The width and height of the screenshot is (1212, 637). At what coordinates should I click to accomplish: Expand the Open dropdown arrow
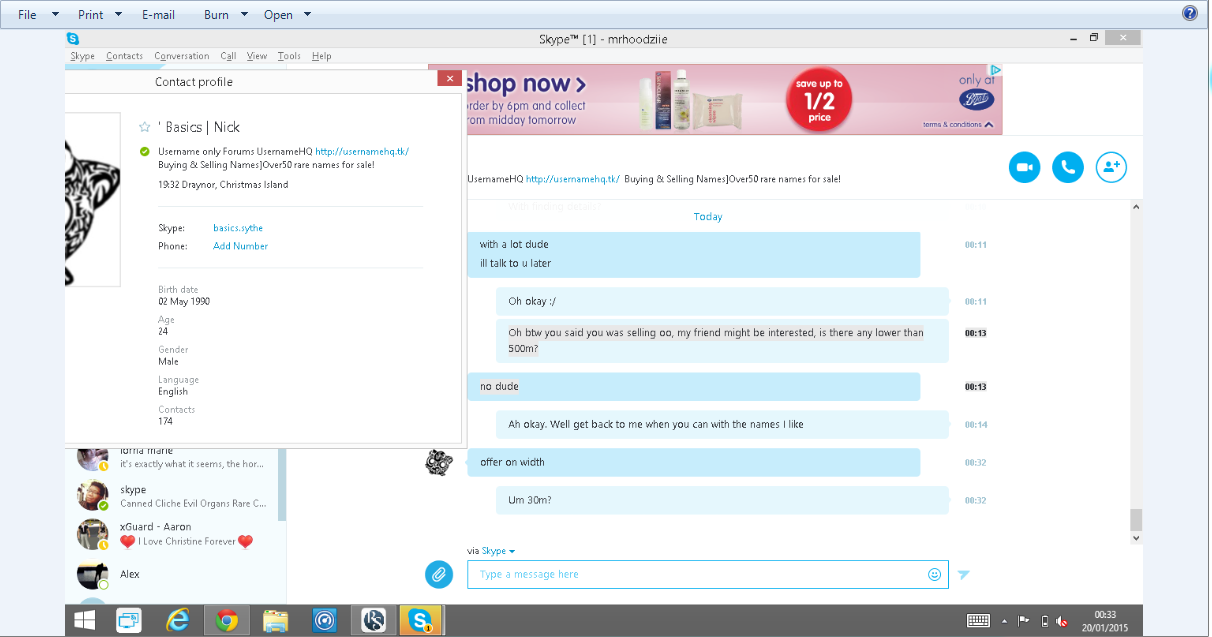pyautogui.click(x=307, y=14)
